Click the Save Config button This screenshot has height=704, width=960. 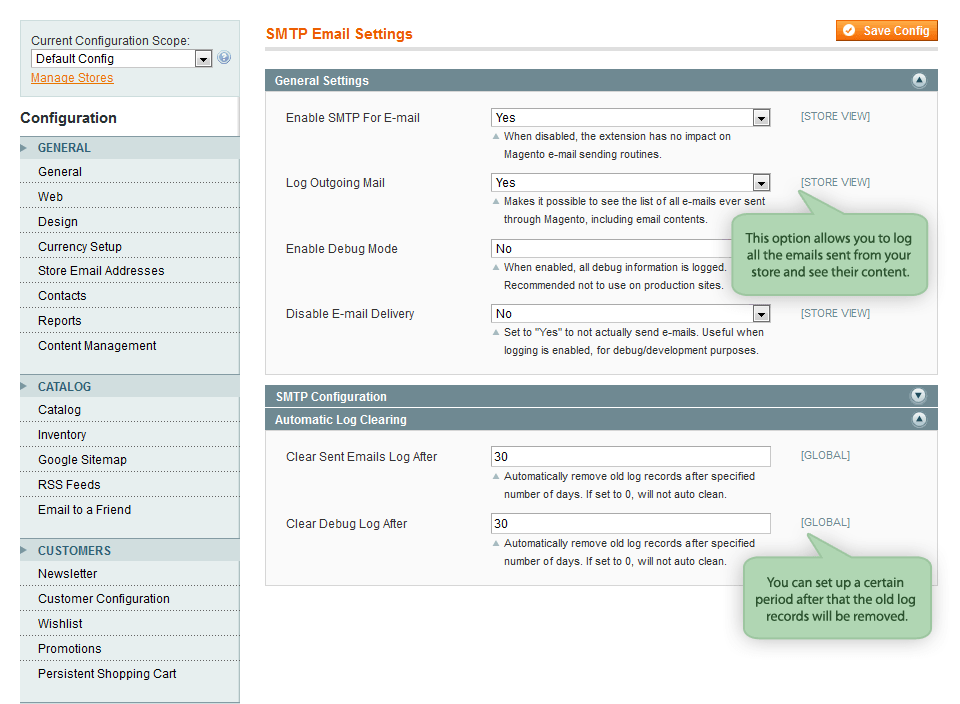click(886, 31)
